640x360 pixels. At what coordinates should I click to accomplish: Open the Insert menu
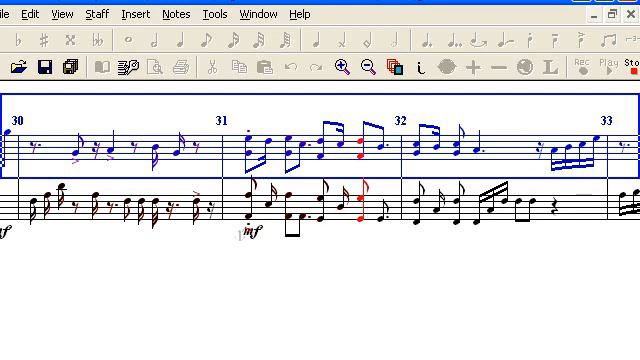tap(136, 14)
